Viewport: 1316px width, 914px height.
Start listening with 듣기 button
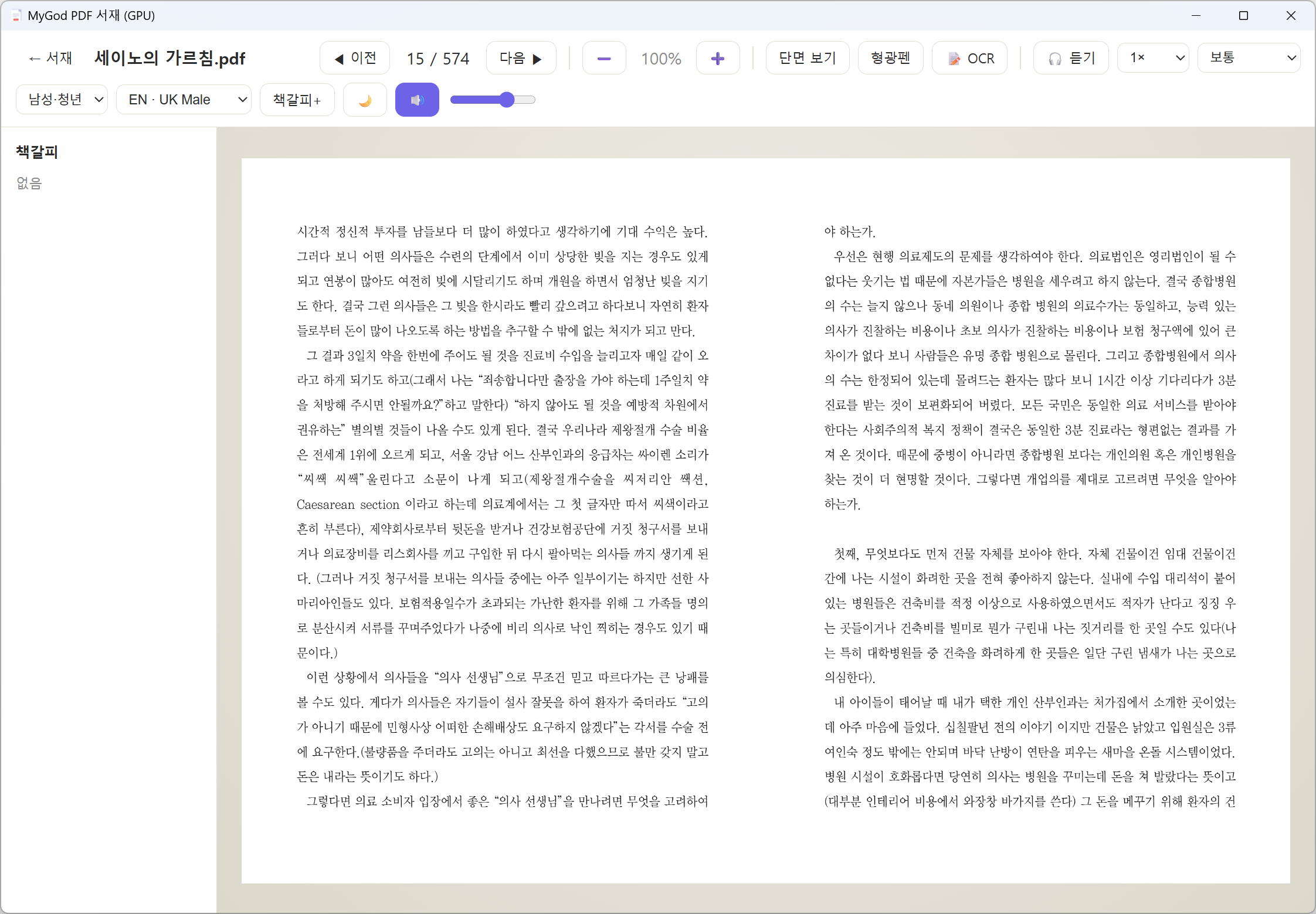pos(1071,58)
